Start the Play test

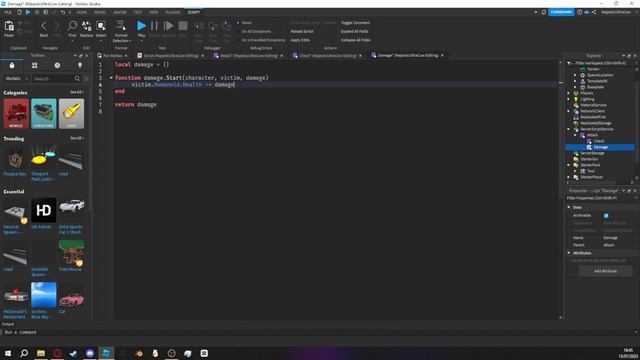click(x=141, y=26)
